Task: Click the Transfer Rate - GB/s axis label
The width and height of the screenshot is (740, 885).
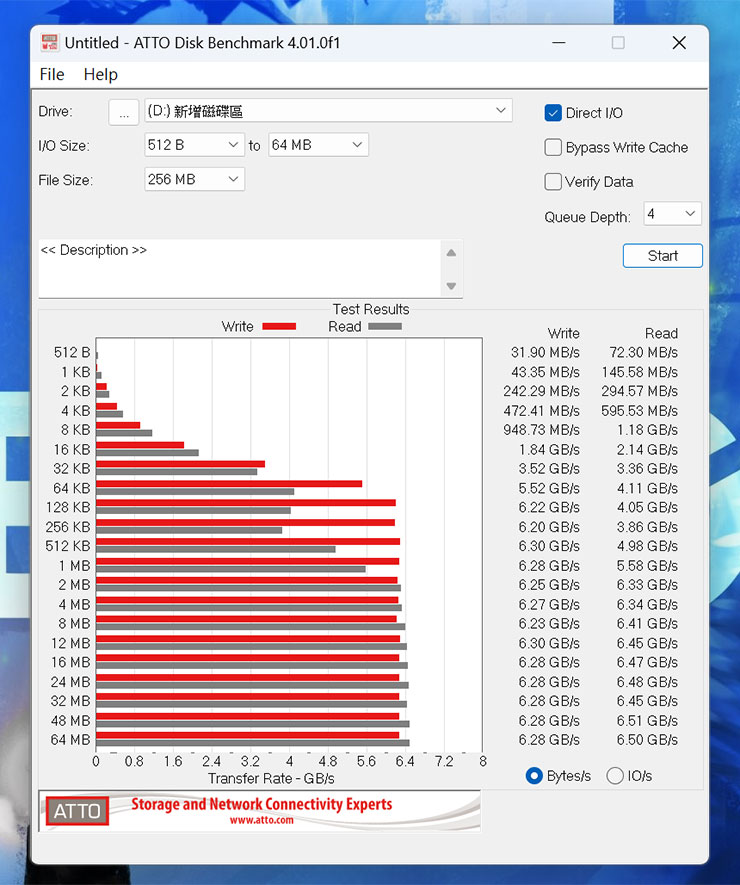Action: [x=271, y=779]
